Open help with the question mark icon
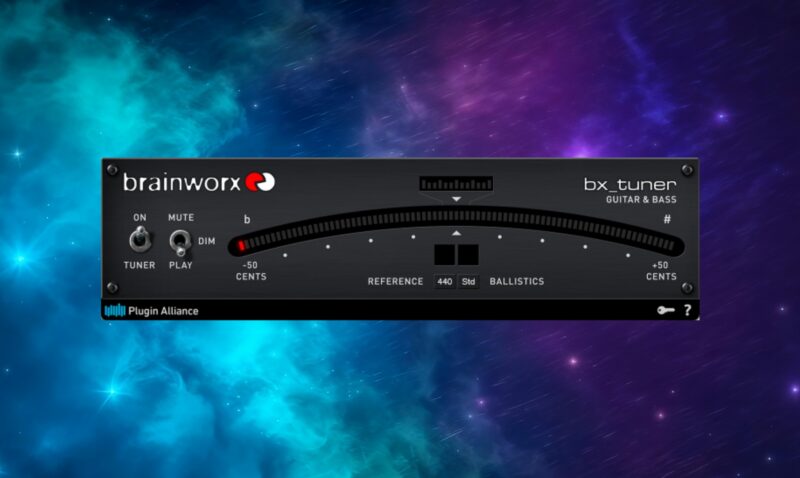 [687, 311]
